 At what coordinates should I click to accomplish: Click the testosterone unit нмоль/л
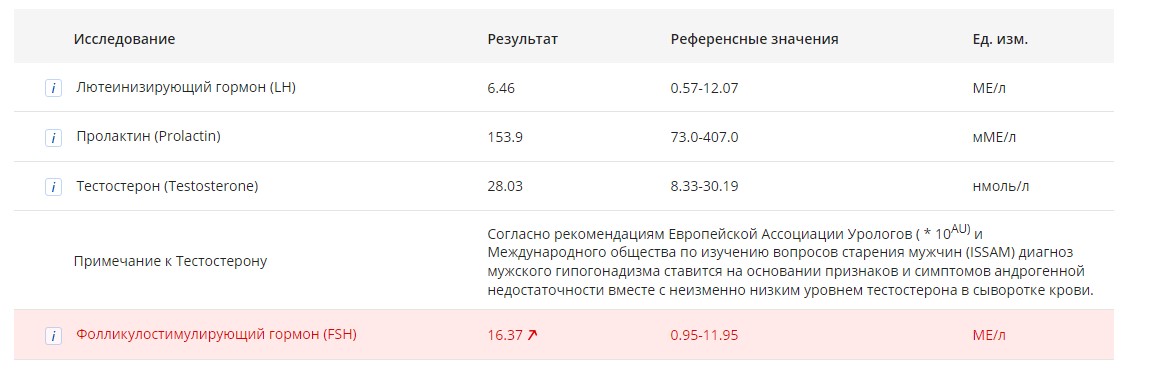1001,187
